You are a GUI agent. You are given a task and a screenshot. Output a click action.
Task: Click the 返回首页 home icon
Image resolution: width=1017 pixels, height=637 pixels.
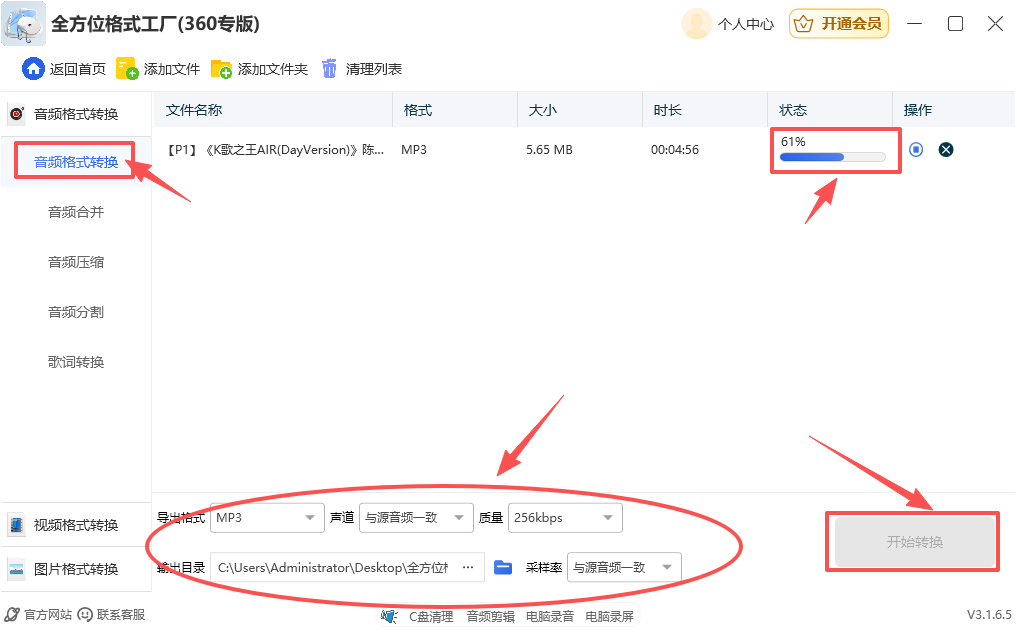pyautogui.click(x=34, y=69)
